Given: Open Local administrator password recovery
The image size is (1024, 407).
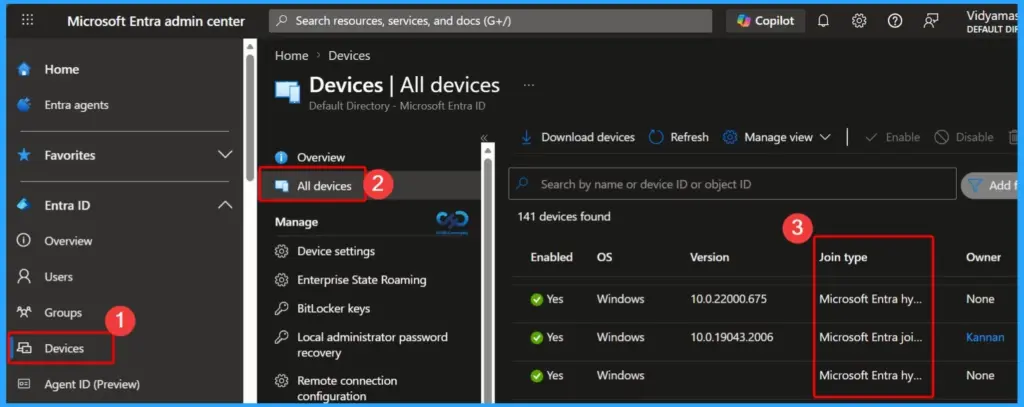Looking at the screenshot, I should coord(372,345).
